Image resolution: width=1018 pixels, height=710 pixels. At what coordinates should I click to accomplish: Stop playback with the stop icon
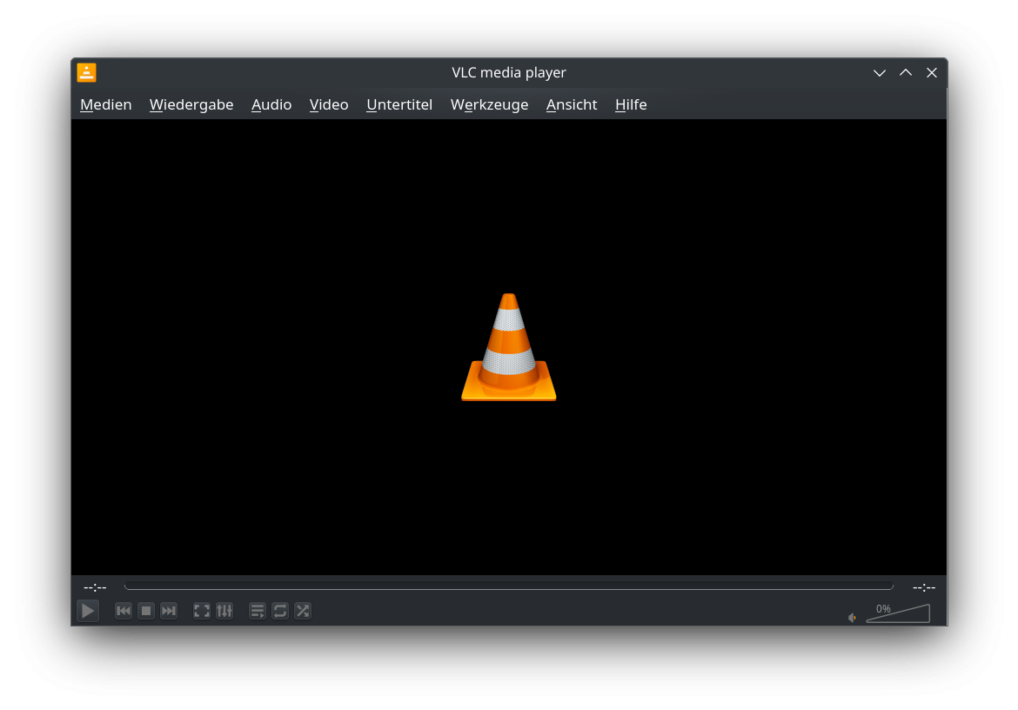pyautogui.click(x=146, y=610)
